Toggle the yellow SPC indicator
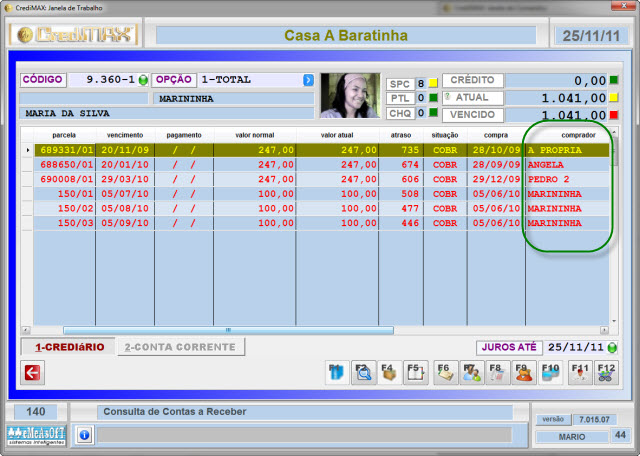Viewport: 640px width, 456px height. pos(433,83)
